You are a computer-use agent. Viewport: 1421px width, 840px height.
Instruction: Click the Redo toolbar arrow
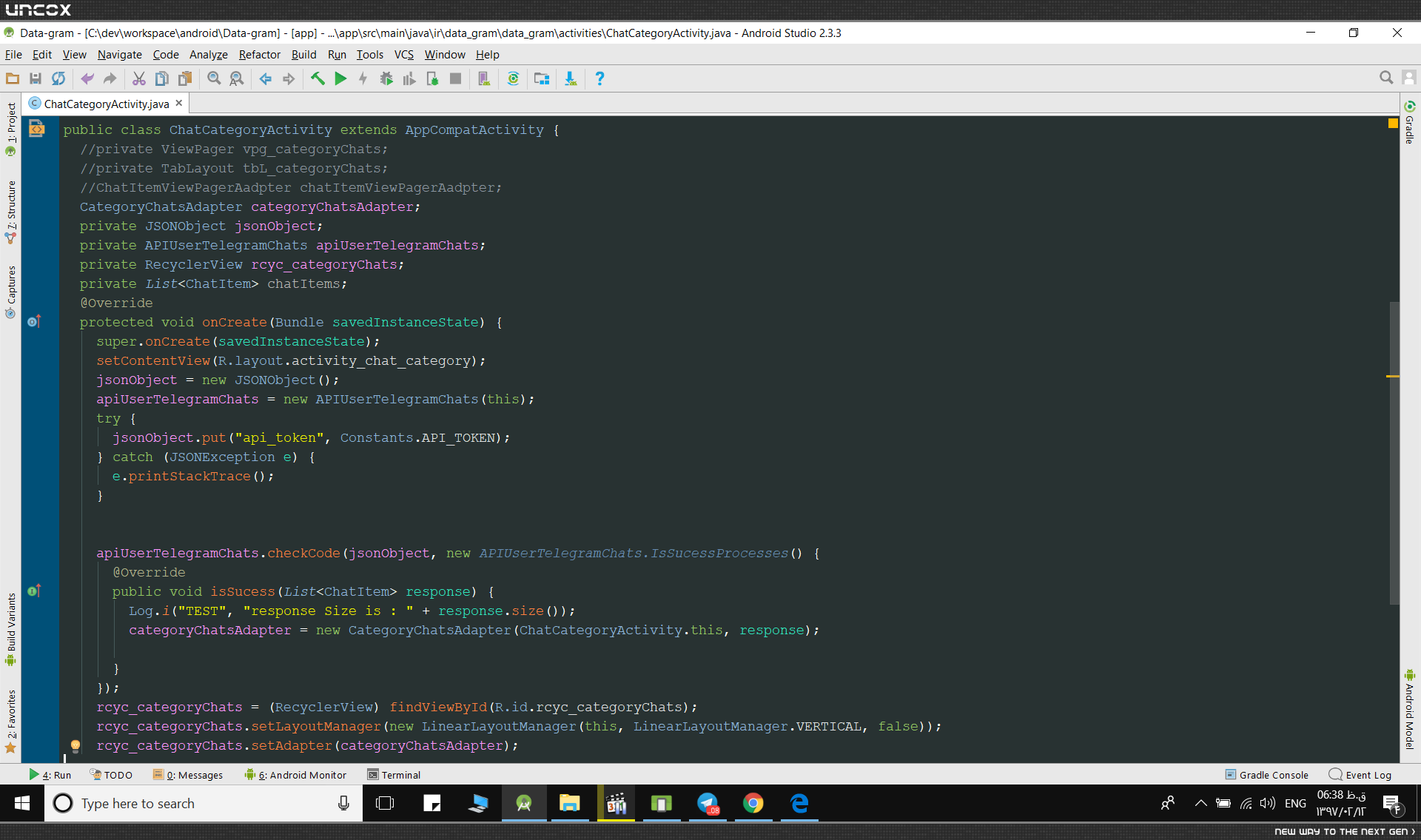110,78
